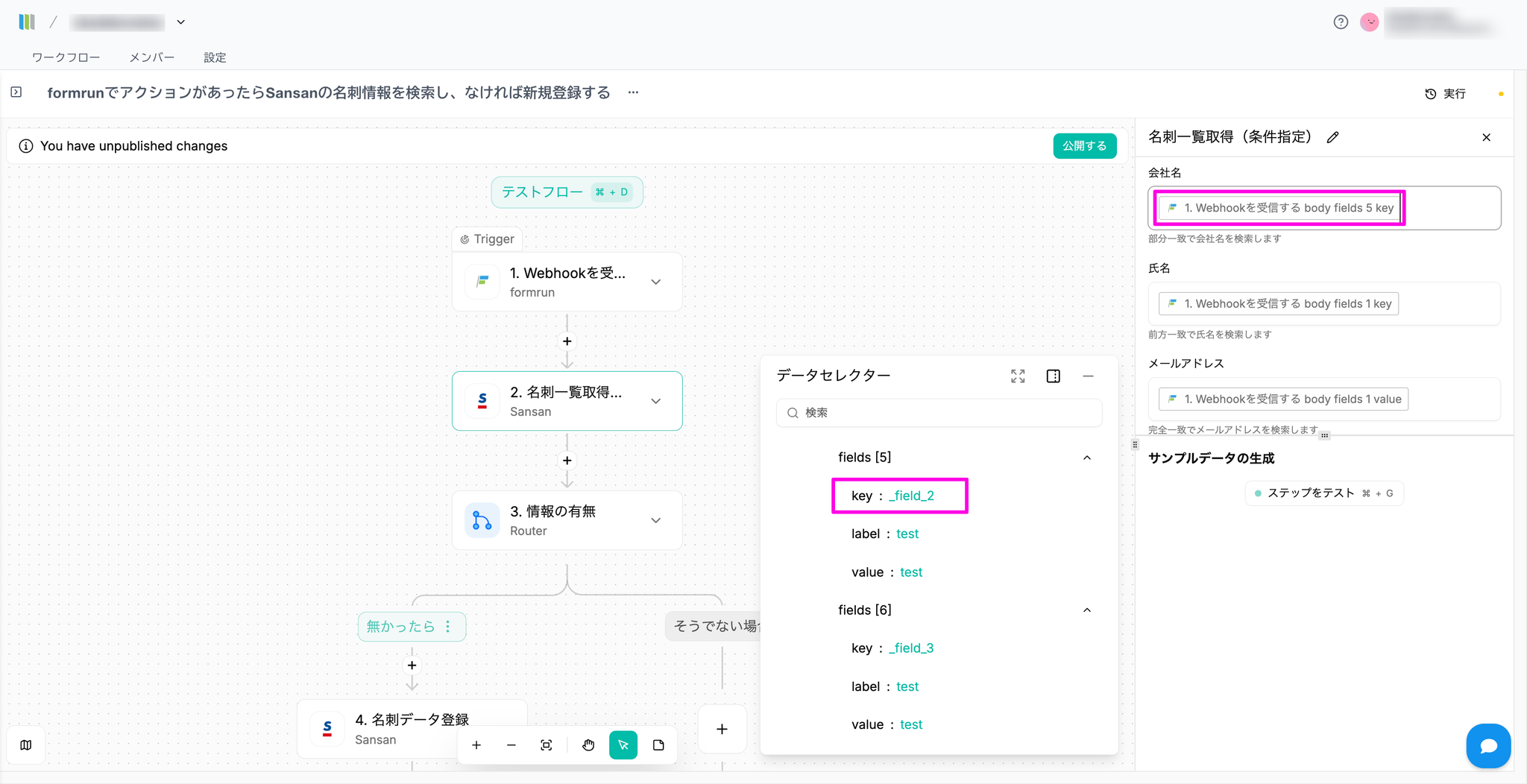This screenshot has width=1527, height=784.
Task: Toggle the left sidebar panel icon
Action: (16, 92)
